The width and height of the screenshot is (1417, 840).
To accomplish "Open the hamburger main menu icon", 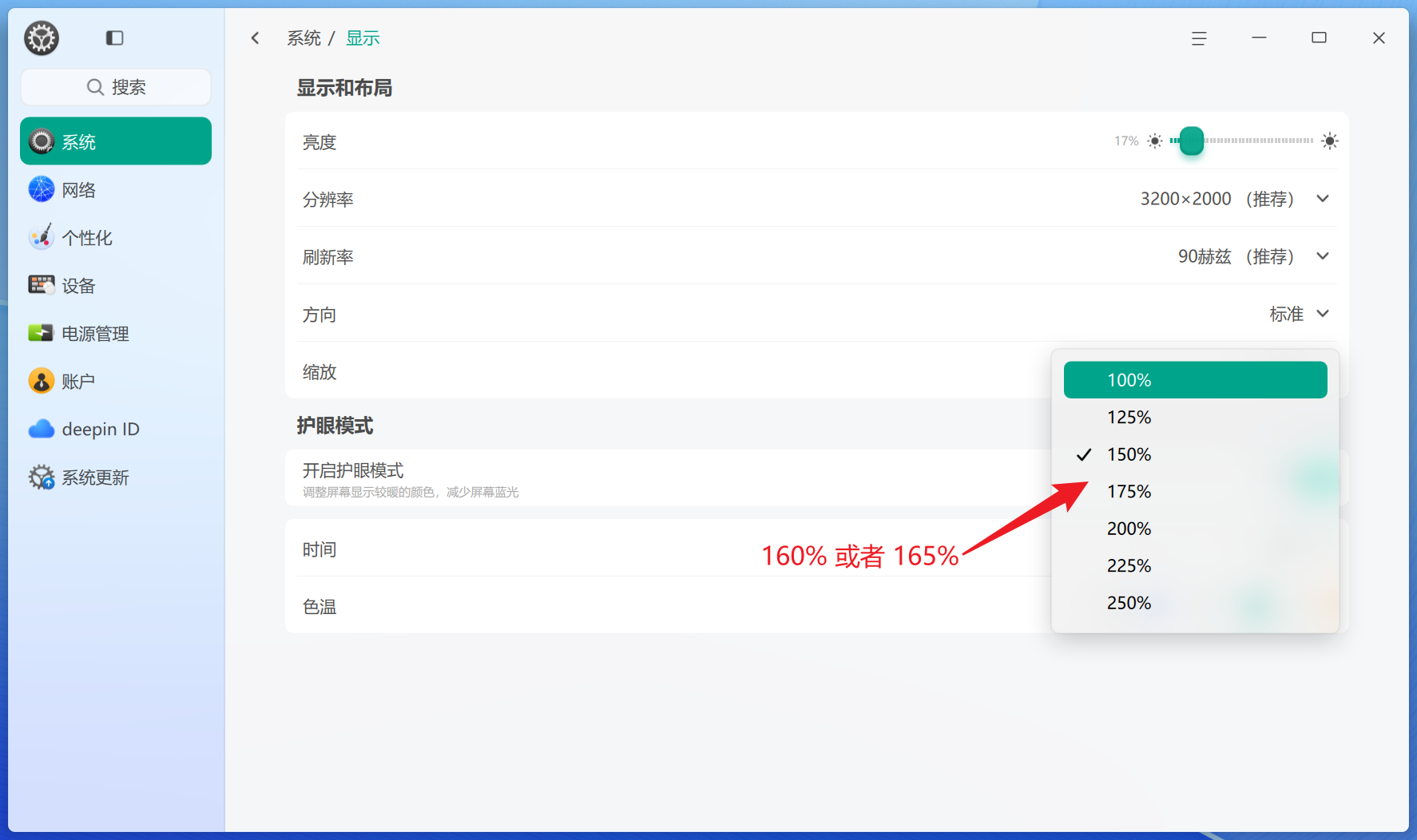I will point(1199,38).
